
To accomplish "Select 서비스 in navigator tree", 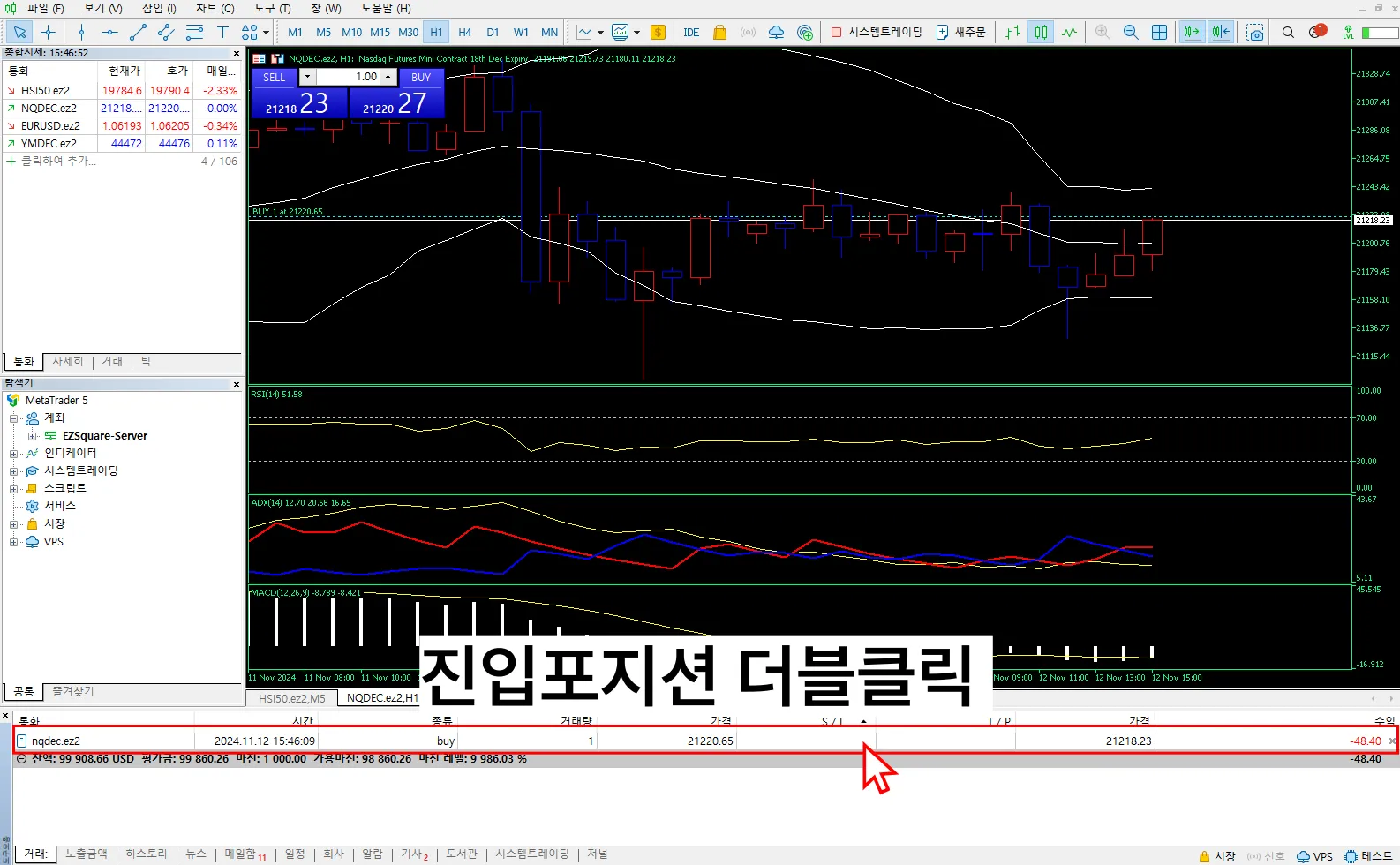I will coord(59,506).
